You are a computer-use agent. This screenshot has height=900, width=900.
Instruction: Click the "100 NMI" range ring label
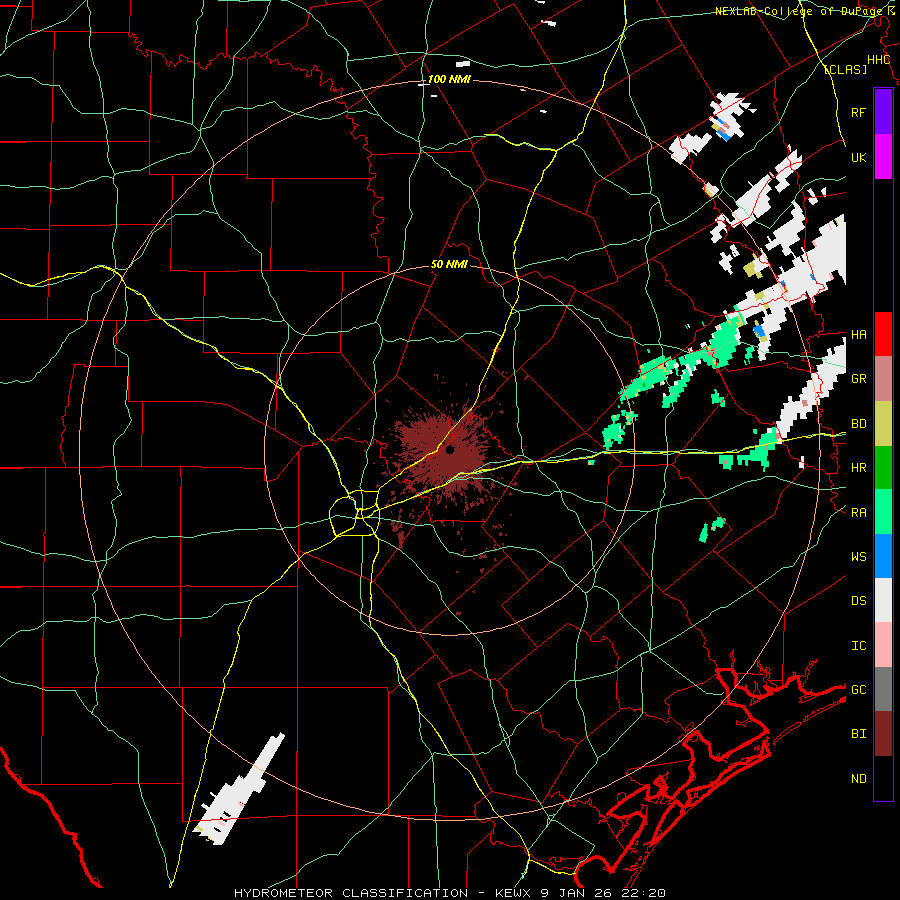tap(449, 79)
